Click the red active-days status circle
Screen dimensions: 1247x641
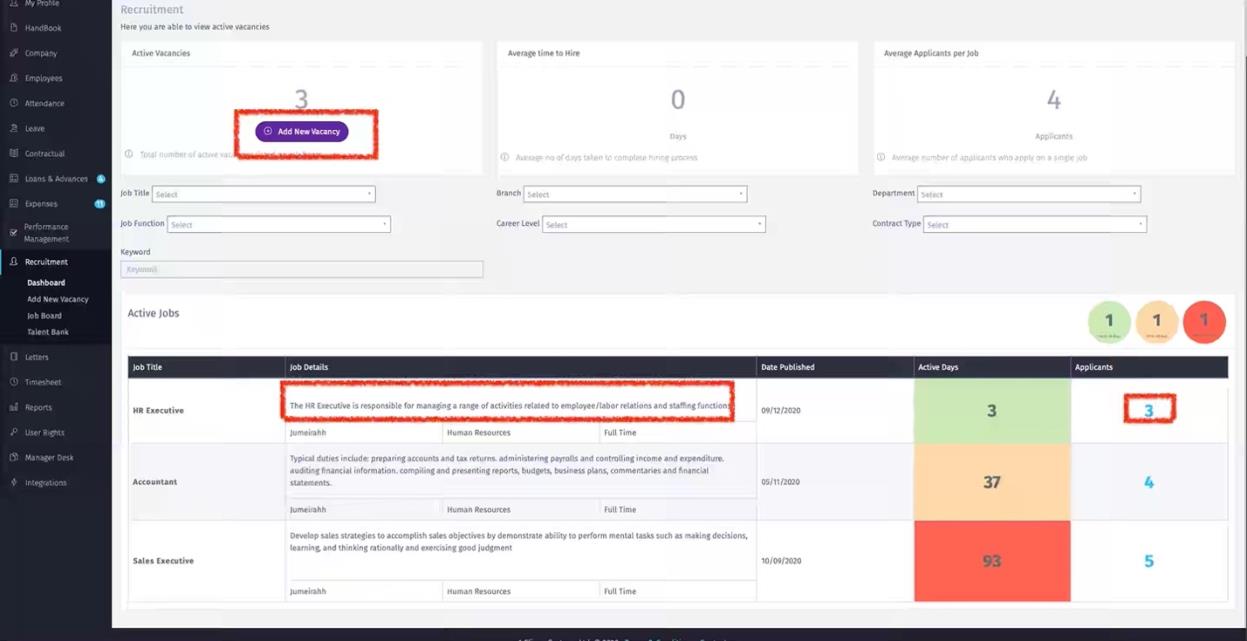pos(1204,322)
